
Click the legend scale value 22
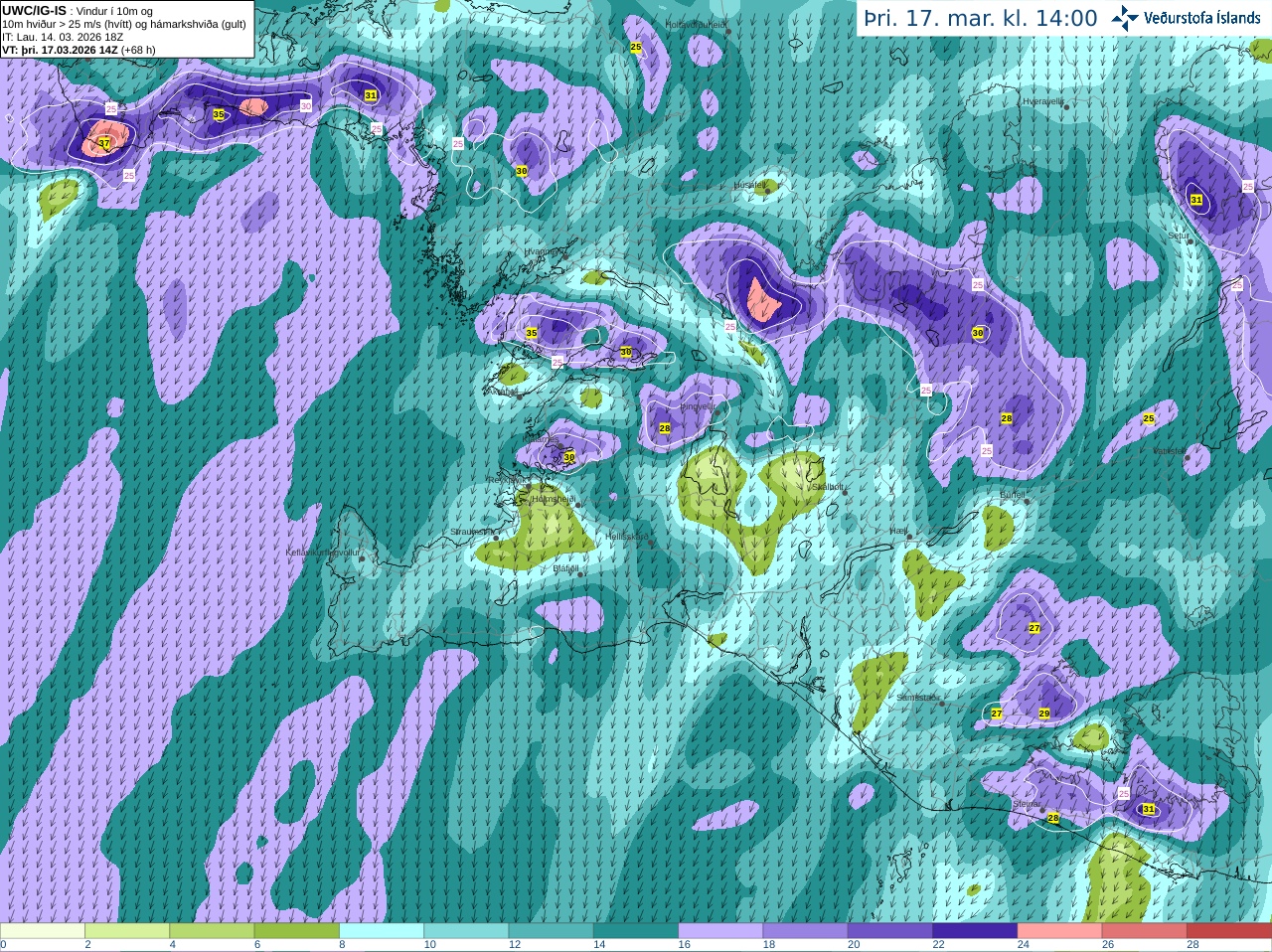point(939,945)
